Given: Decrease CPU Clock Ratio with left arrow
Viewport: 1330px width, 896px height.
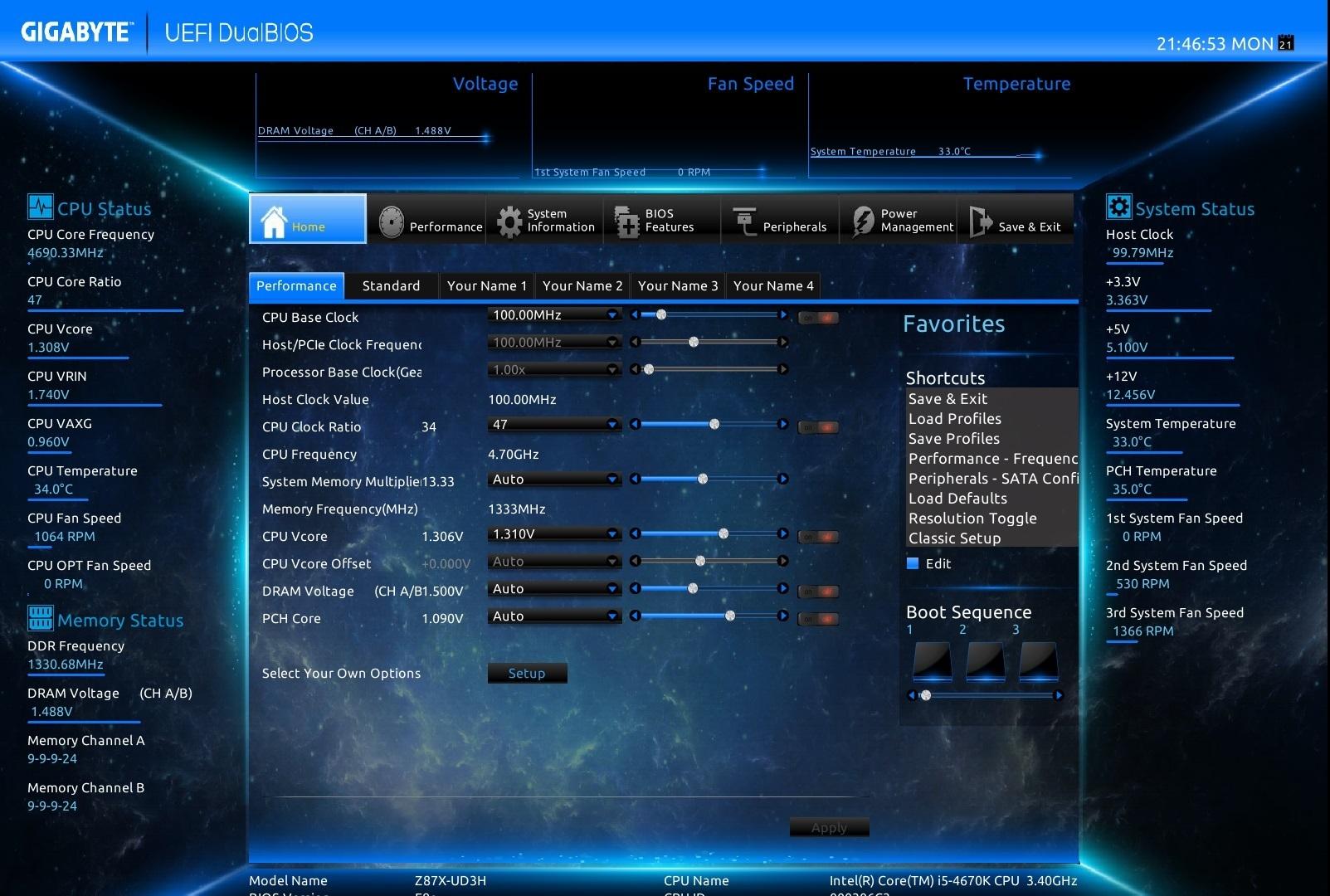Looking at the screenshot, I should point(635,424).
